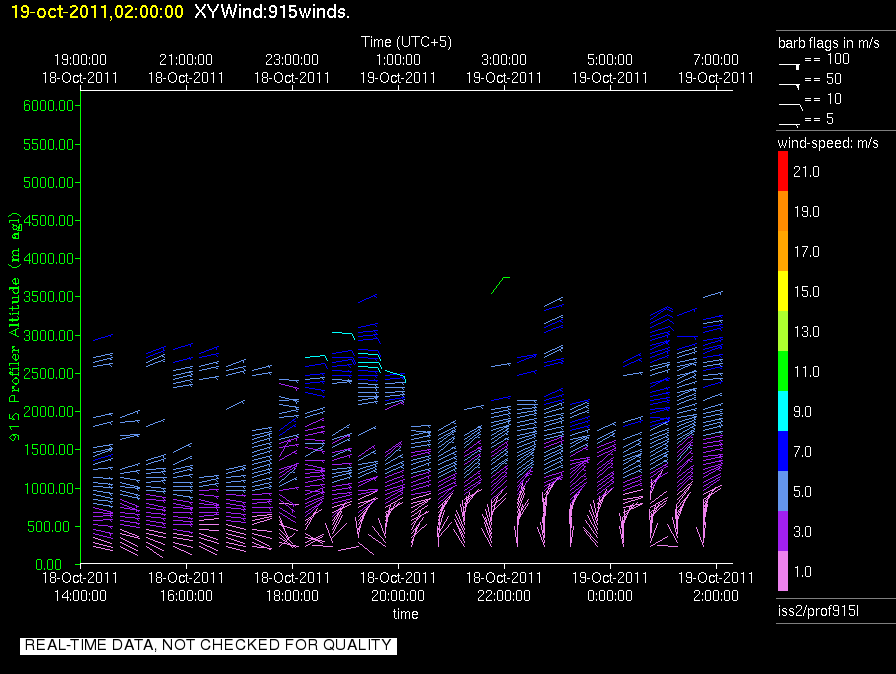Click the 5500.00 altitude tick label
896x674 pixels.
click(x=49, y=145)
